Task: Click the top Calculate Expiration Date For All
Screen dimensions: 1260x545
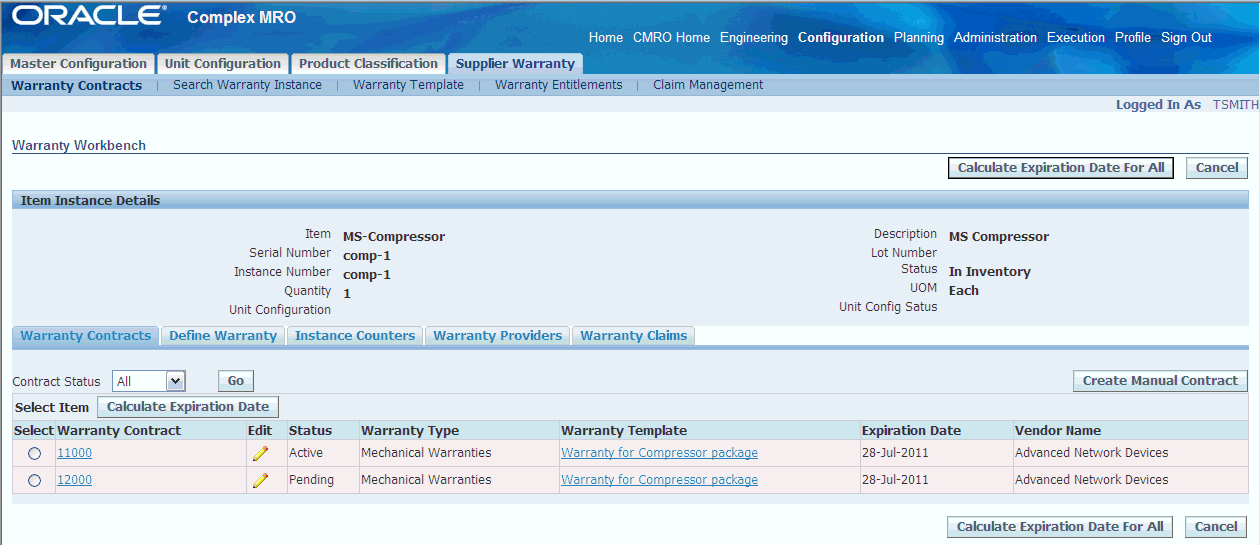Action: tap(1061, 168)
